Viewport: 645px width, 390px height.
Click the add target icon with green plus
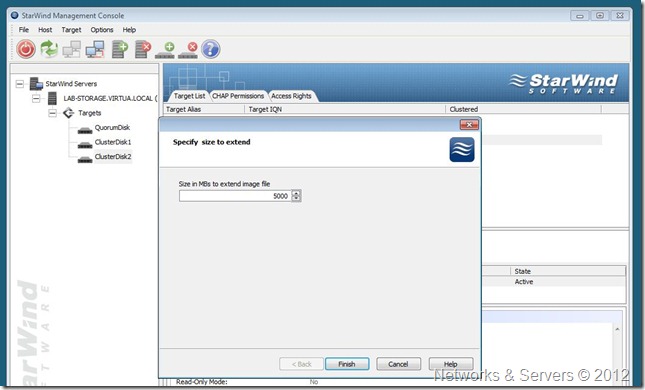(x=120, y=49)
